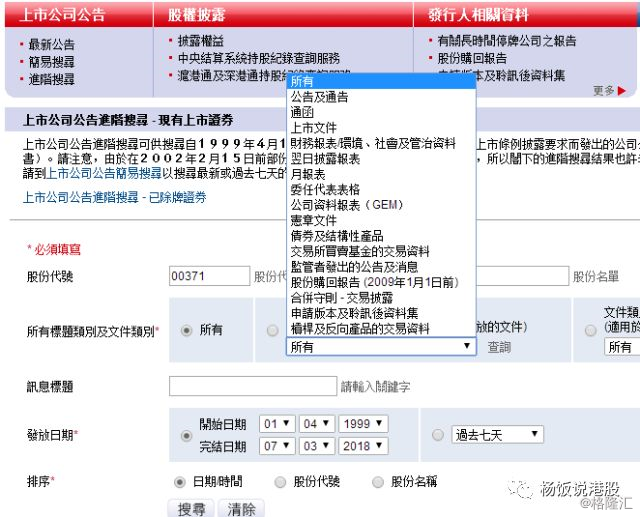Select the 文件類別 radio button

pyautogui.click(x=590, y=330)
